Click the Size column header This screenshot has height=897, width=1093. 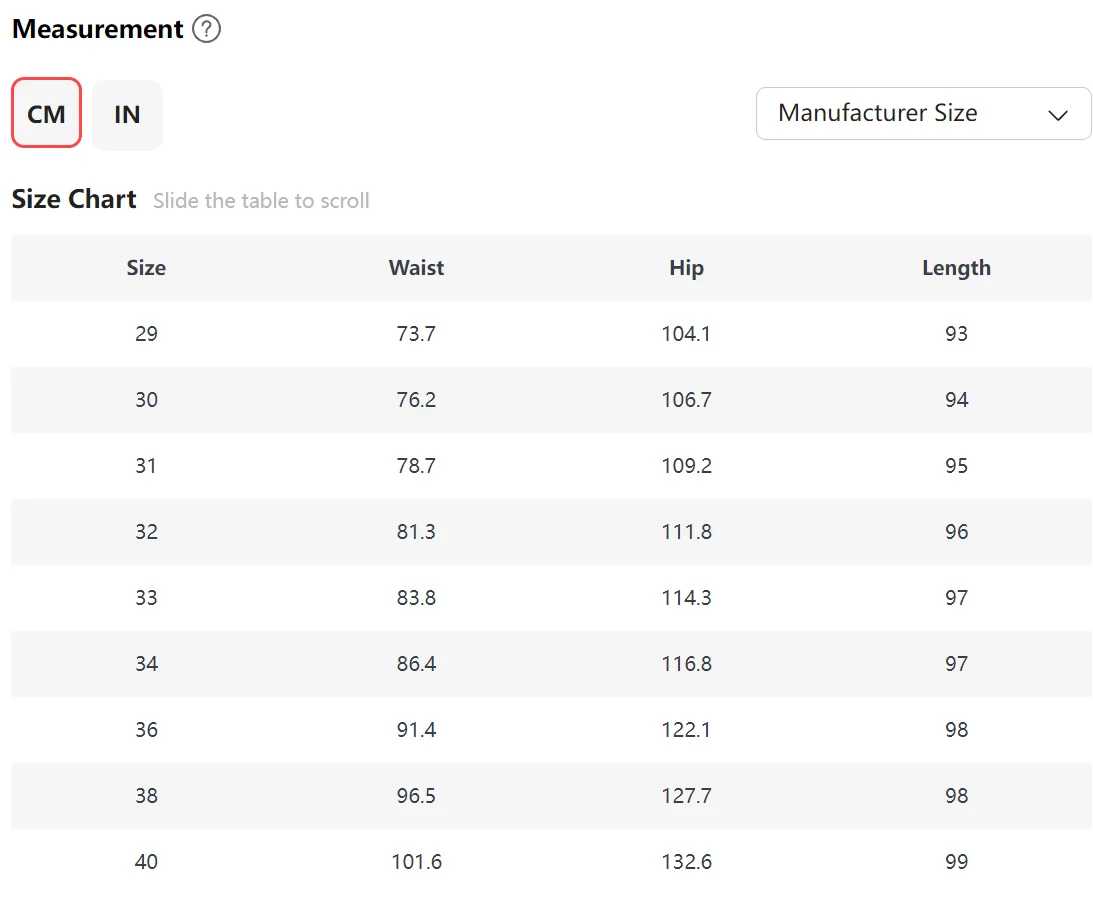[146, 268]
